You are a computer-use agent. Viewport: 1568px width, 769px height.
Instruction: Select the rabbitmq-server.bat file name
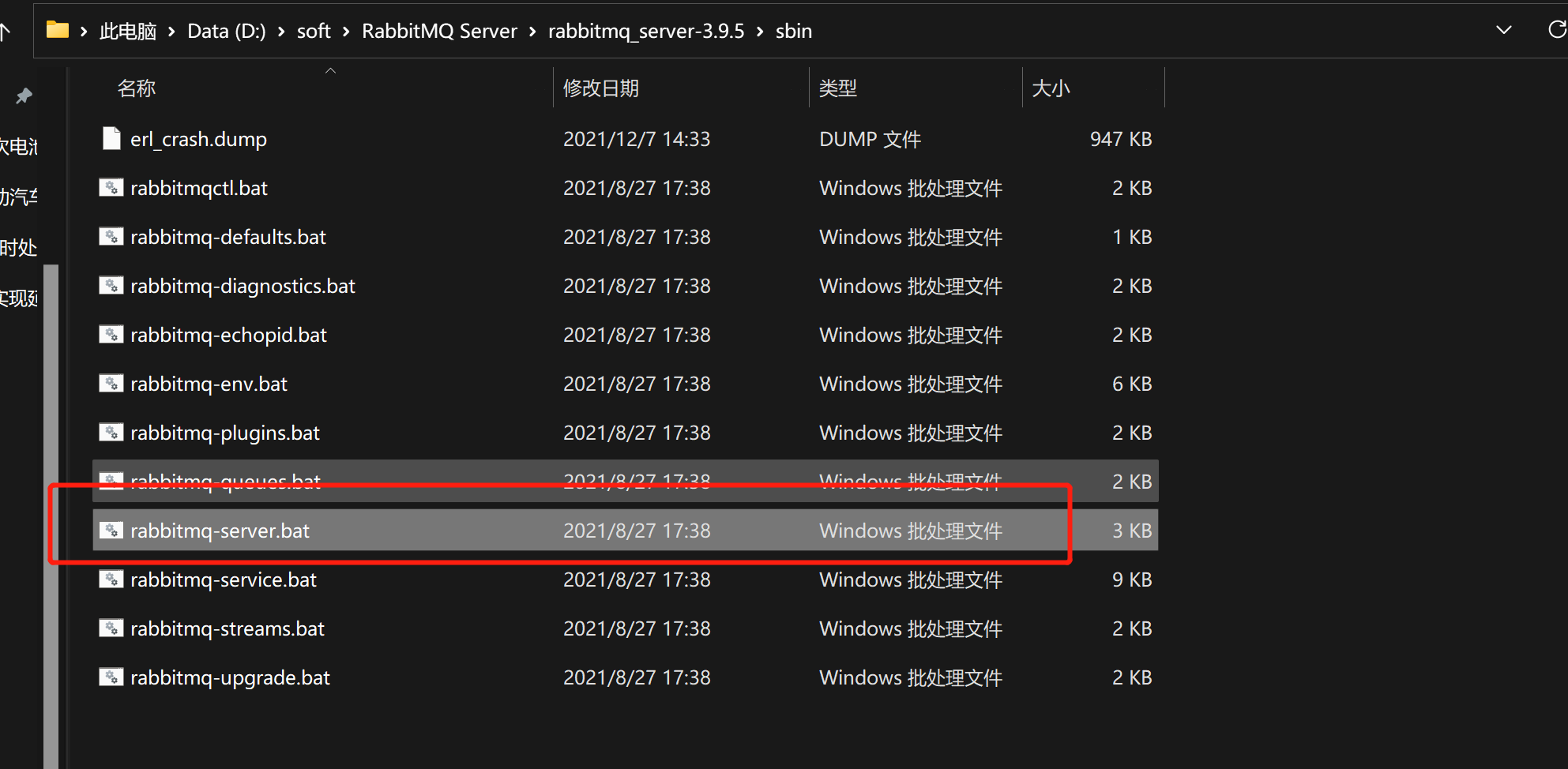pyautogui.click(x=220, y=531)
